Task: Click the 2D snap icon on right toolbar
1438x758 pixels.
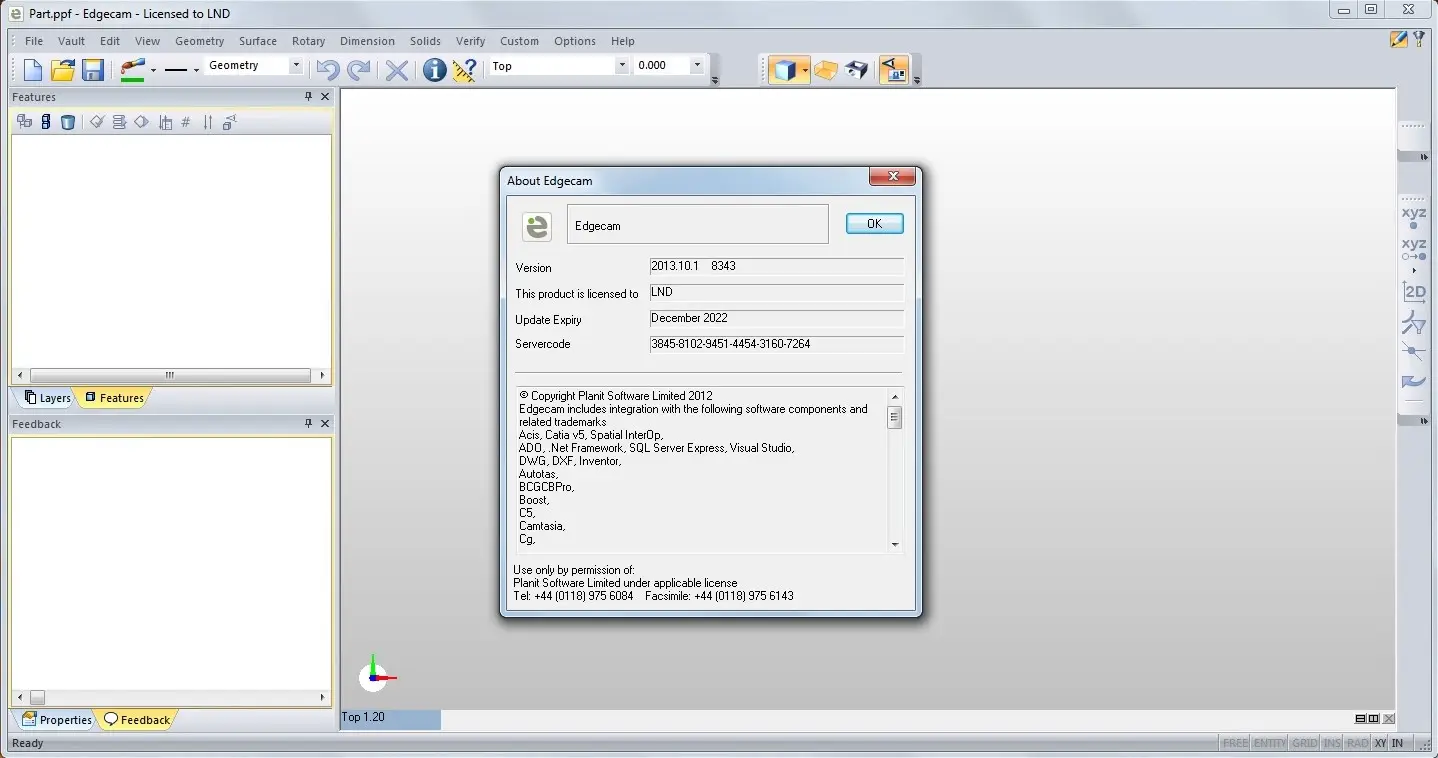Action: click(1413, 292)
